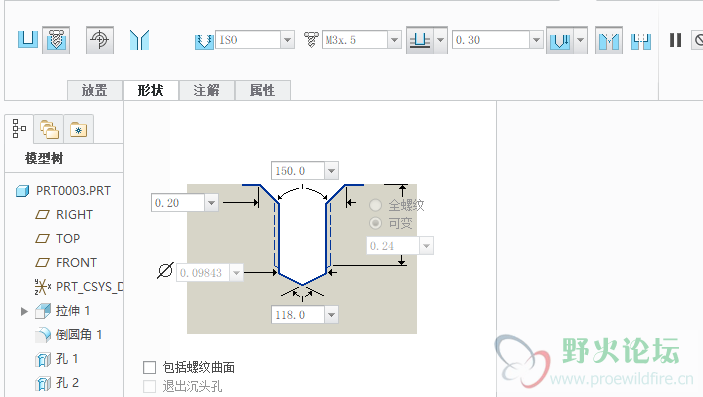Expand the 拉伸 1 tree node
Screen dimensions: 703x397
(24, 311)
